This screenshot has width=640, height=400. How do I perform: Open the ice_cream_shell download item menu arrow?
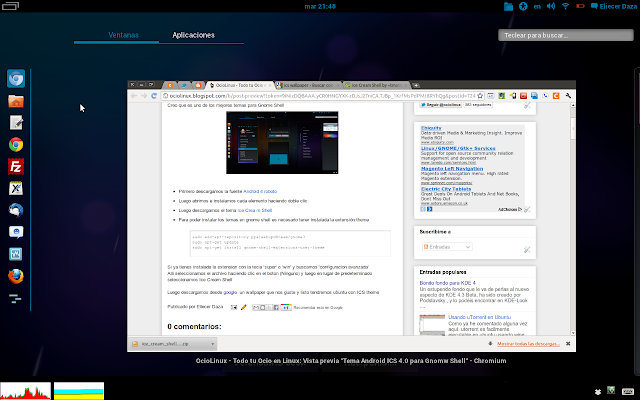[x=213, y=344]
